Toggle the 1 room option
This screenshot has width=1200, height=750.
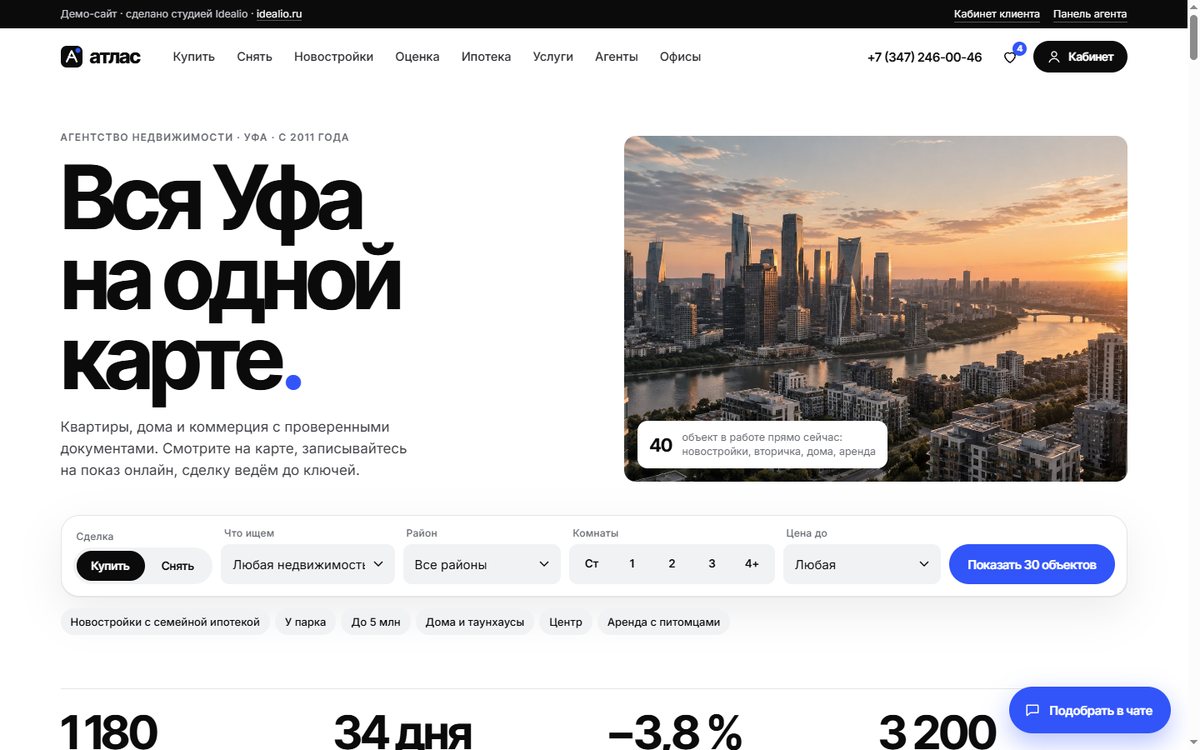(x=632, y=564)
